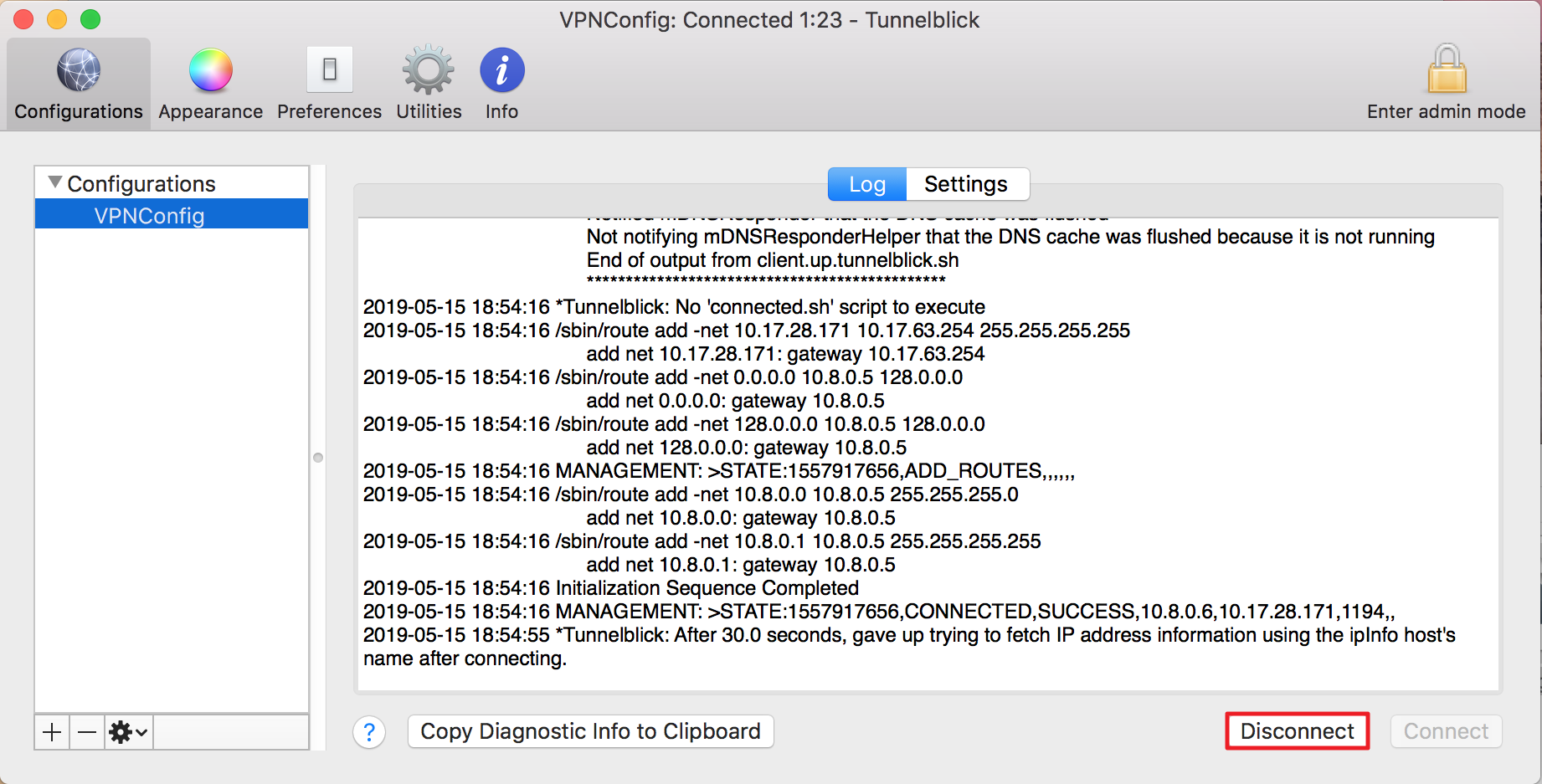Minimize the Tunnelblick window
The height and width of the screenshot is (784, 1542).
coord(56,18)
